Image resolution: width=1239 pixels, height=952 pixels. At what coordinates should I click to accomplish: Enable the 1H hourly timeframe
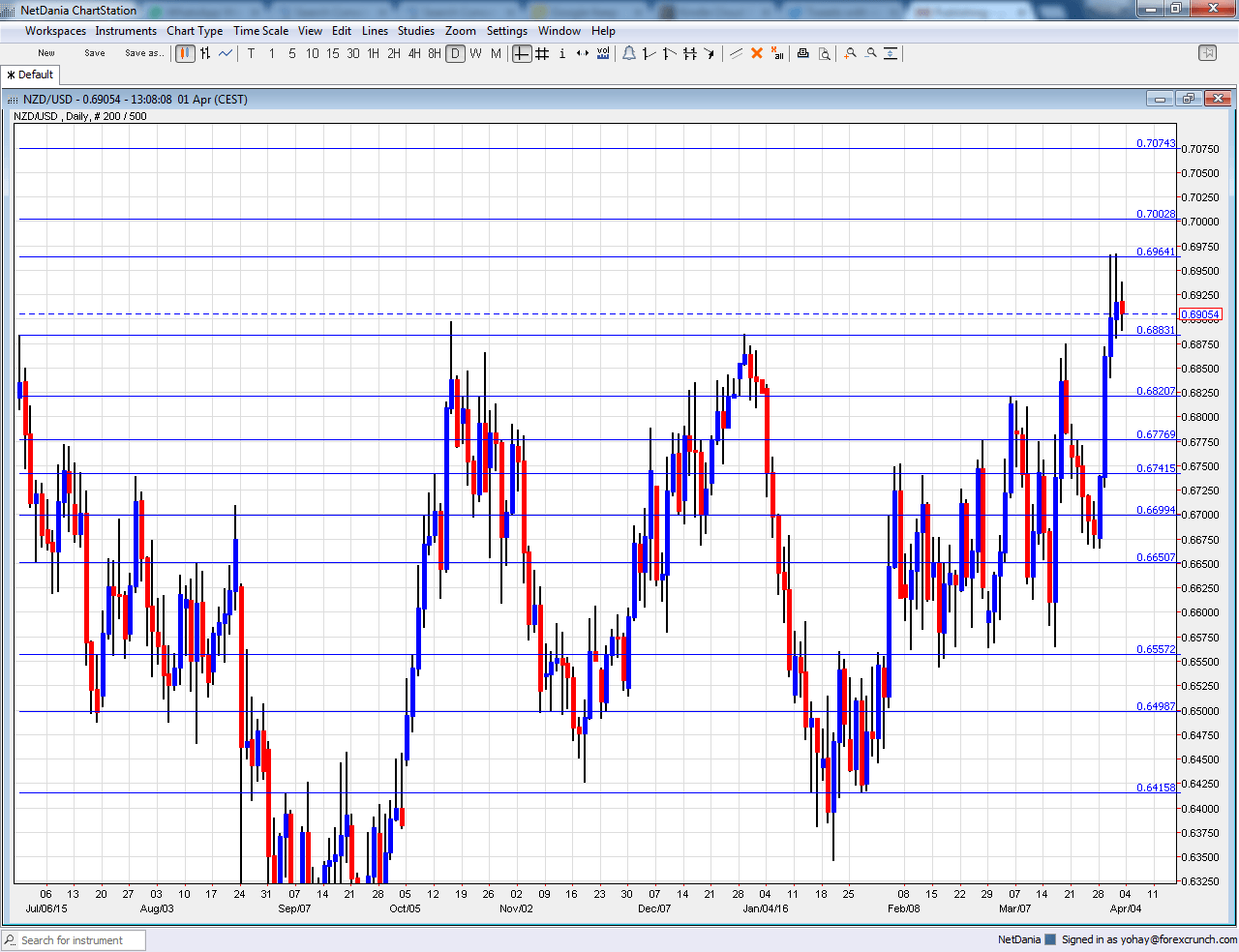pyautogui.click(x=373, y=53)
